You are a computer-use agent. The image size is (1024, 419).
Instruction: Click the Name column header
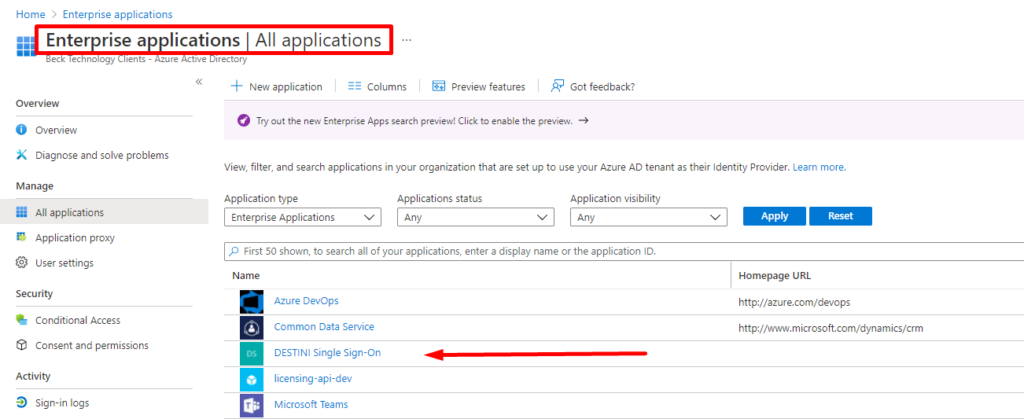pyautogui.click(x=246, y=276)
